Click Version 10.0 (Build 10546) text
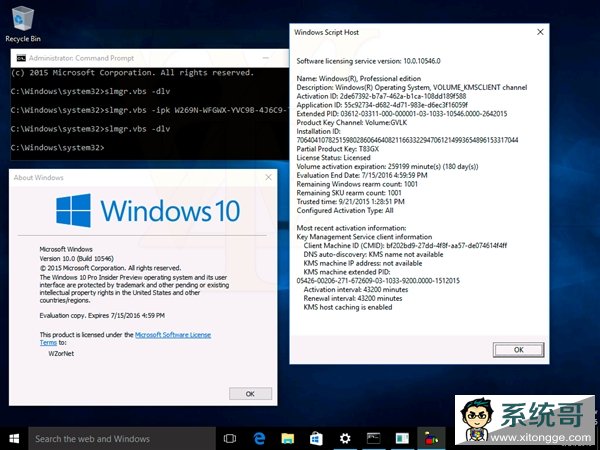 77,259
